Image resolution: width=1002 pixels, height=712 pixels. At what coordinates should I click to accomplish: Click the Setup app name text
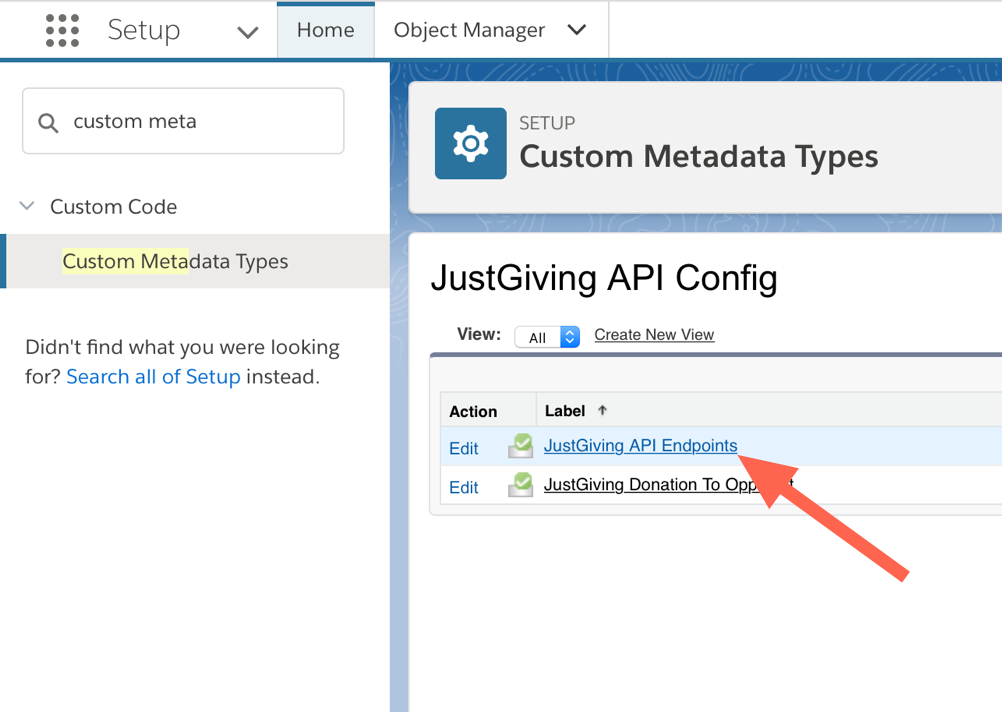[x=144, y=30]
